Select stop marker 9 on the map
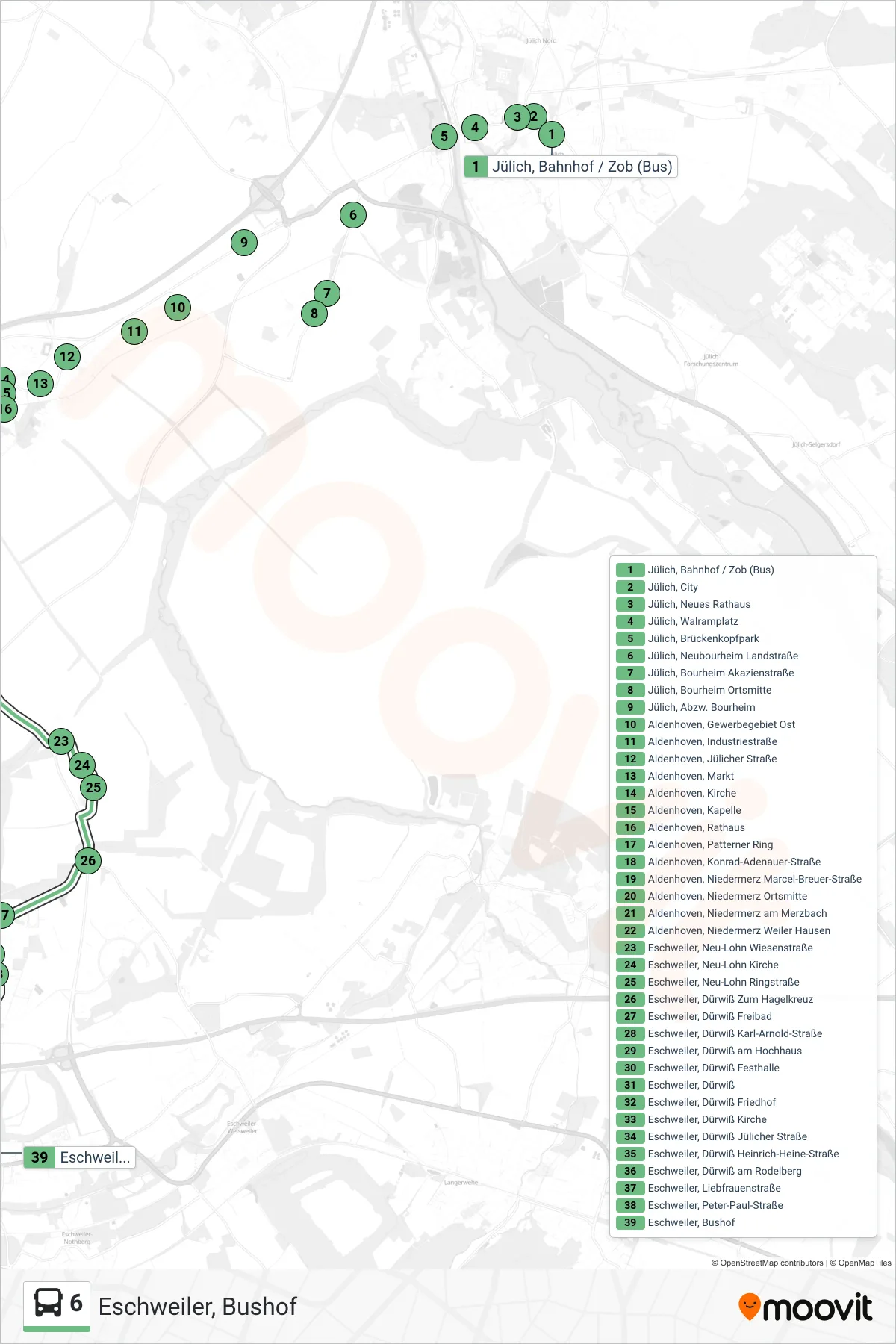896x1344 pixels. [244, 242]
